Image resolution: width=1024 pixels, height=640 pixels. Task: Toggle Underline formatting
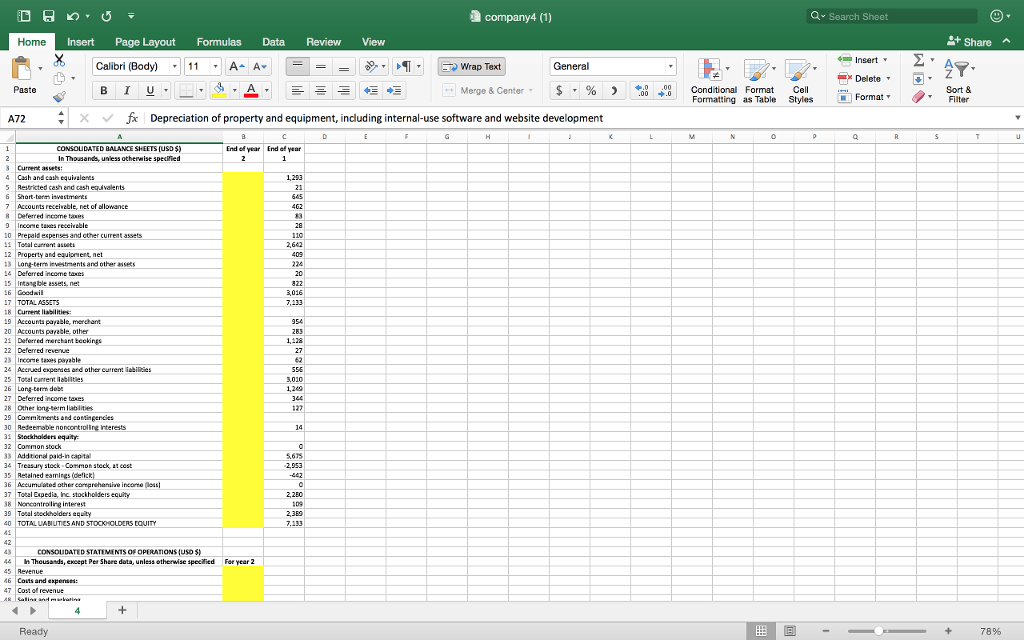click(x=150, y=90)
